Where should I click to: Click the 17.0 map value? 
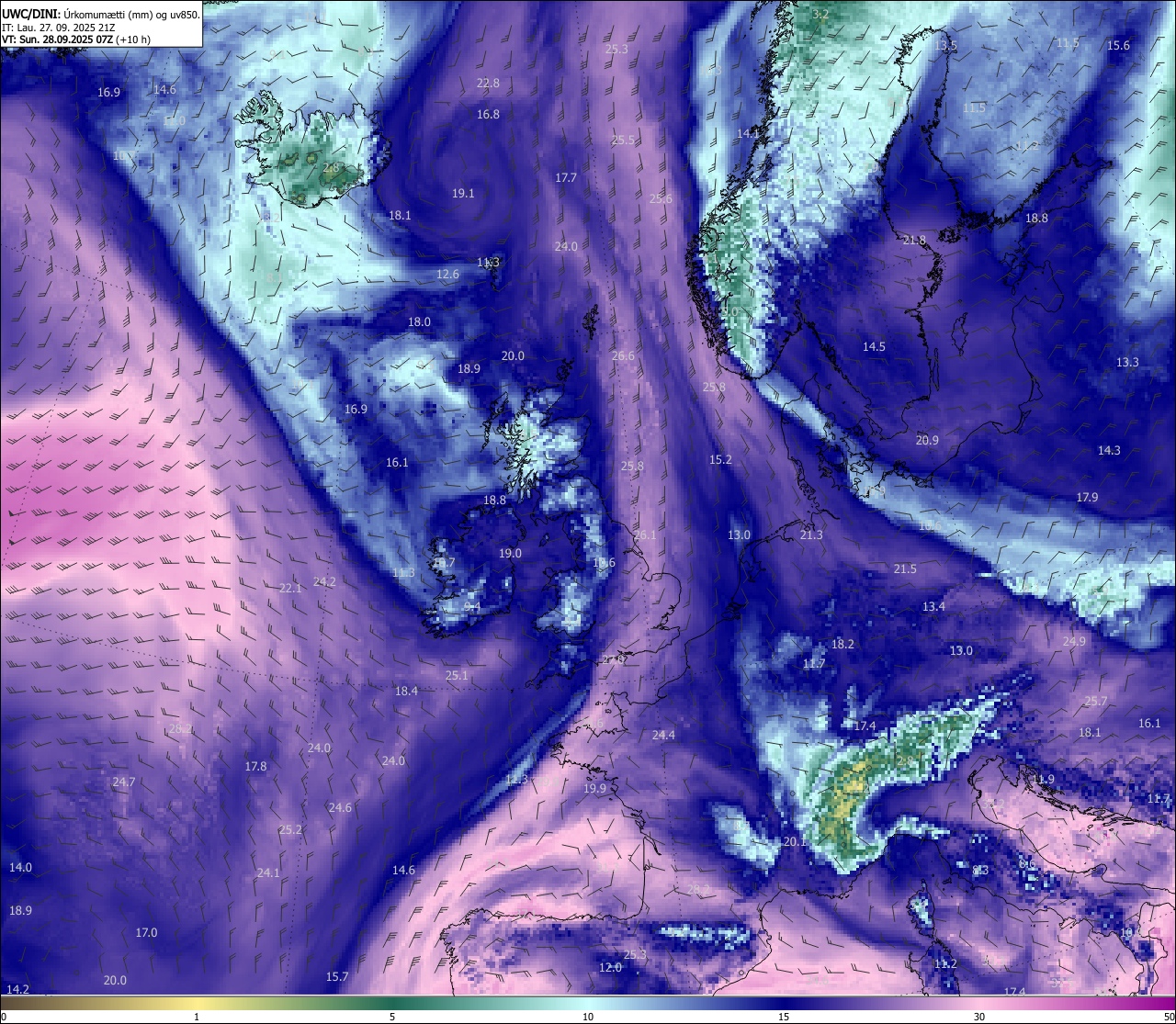tap(146, 932)
